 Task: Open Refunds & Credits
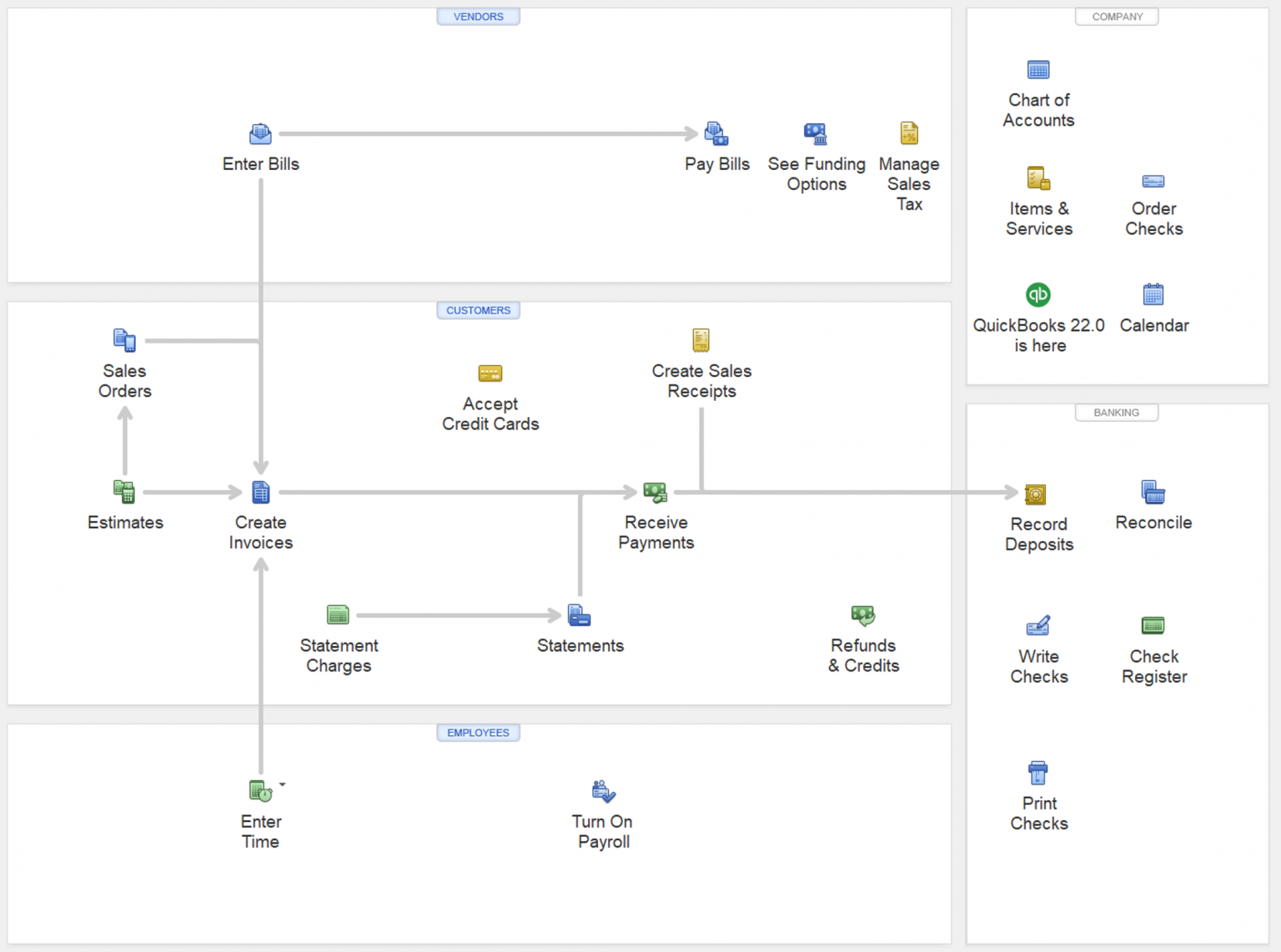click(863, 614)
